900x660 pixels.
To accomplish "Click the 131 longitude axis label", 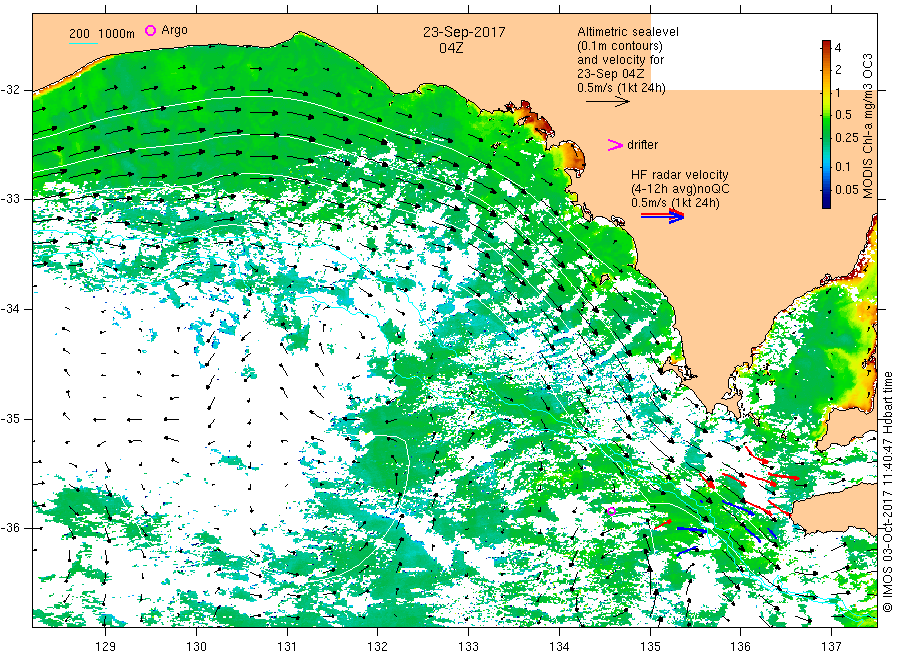I will pos(287,647).
